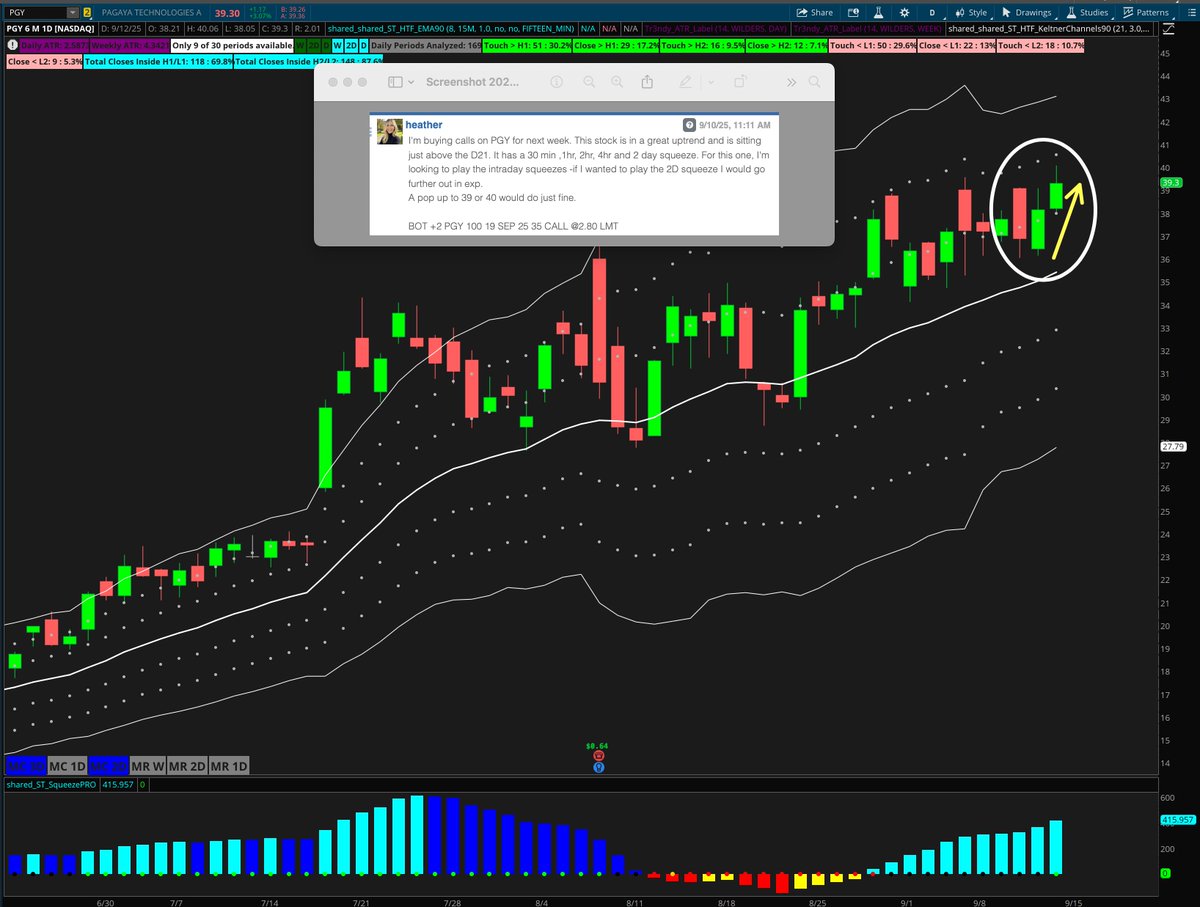This screenshot has height=907, width=1200.
Task: Open the Studies menu
Action: point(1087,12)
